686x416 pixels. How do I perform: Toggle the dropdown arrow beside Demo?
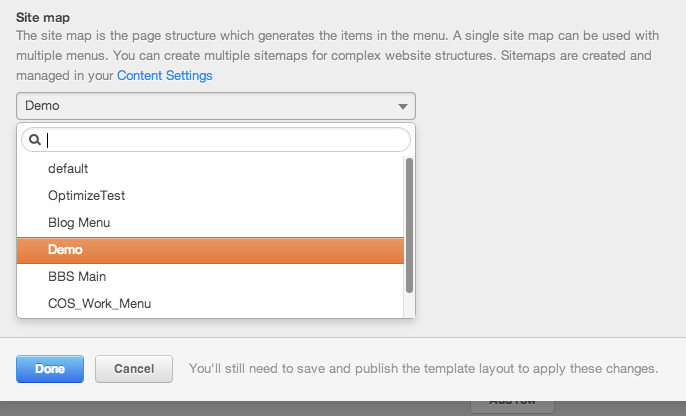coord(403,106)
